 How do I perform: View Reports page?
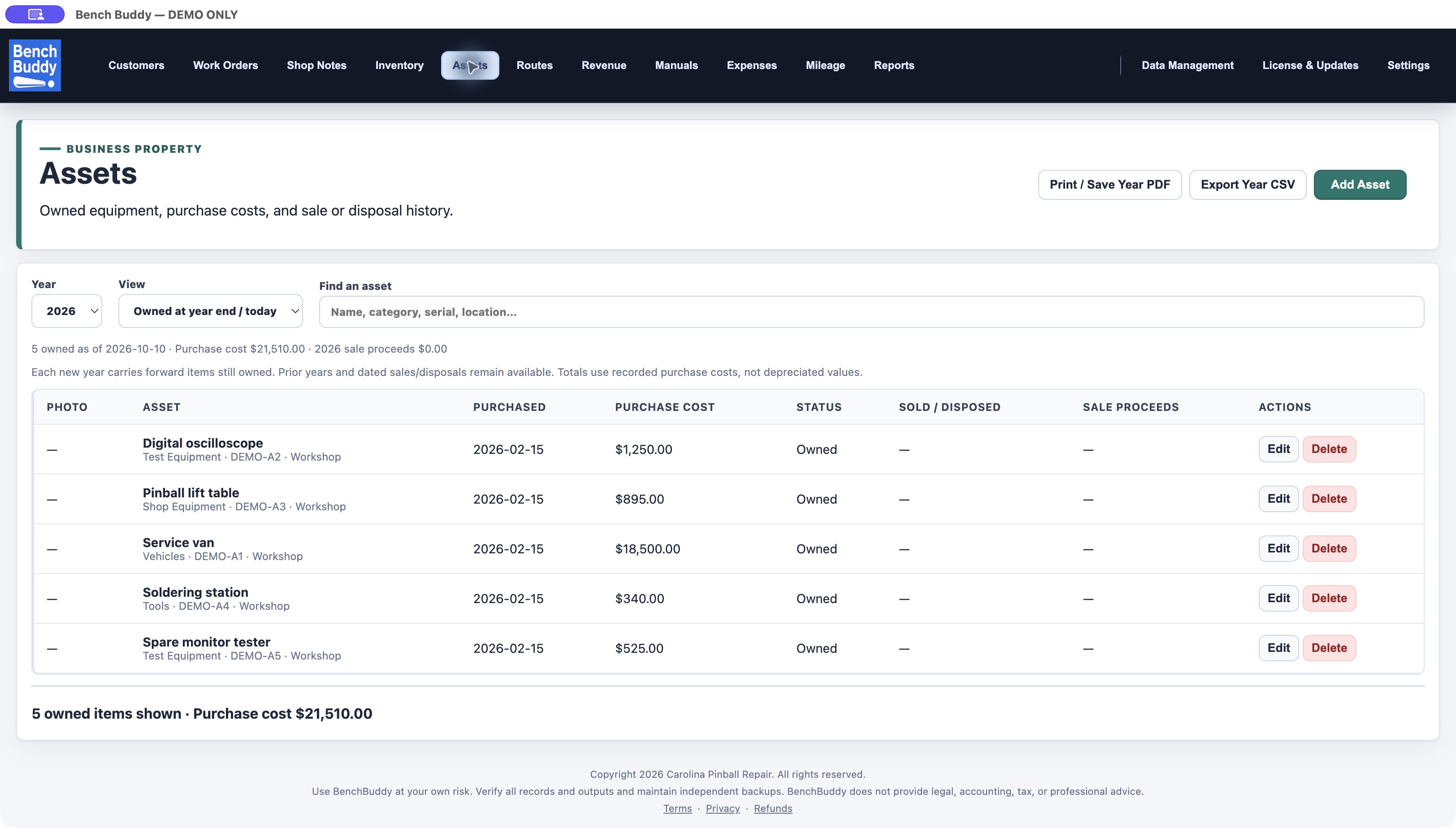[894, 65]
